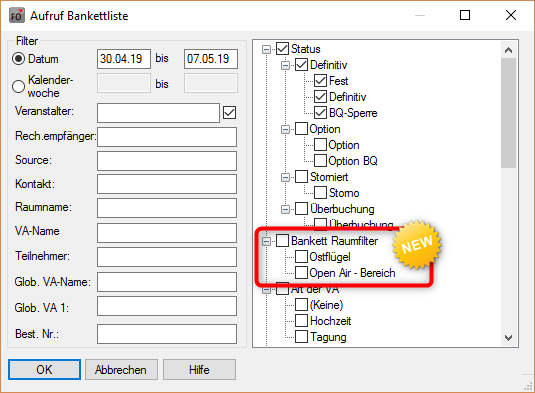
Task: Click the Kontakt input field
Action: (167, 184)
